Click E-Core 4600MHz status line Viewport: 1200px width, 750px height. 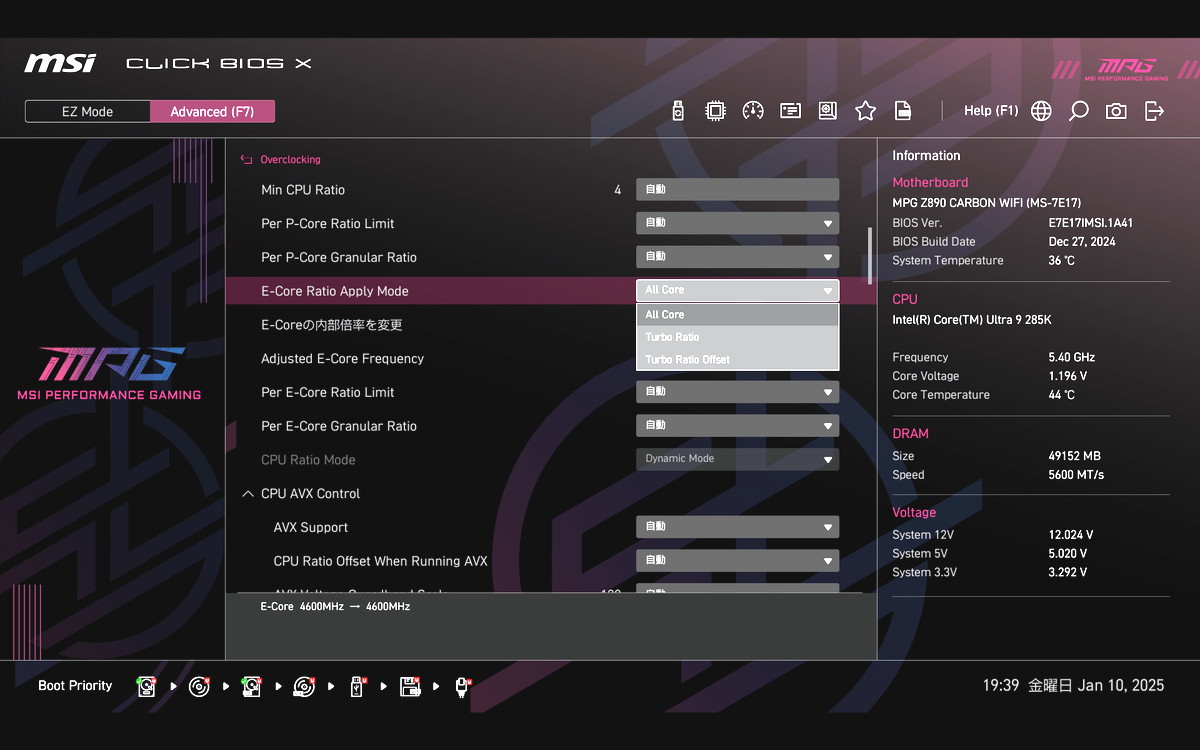(x=335, y=607)
